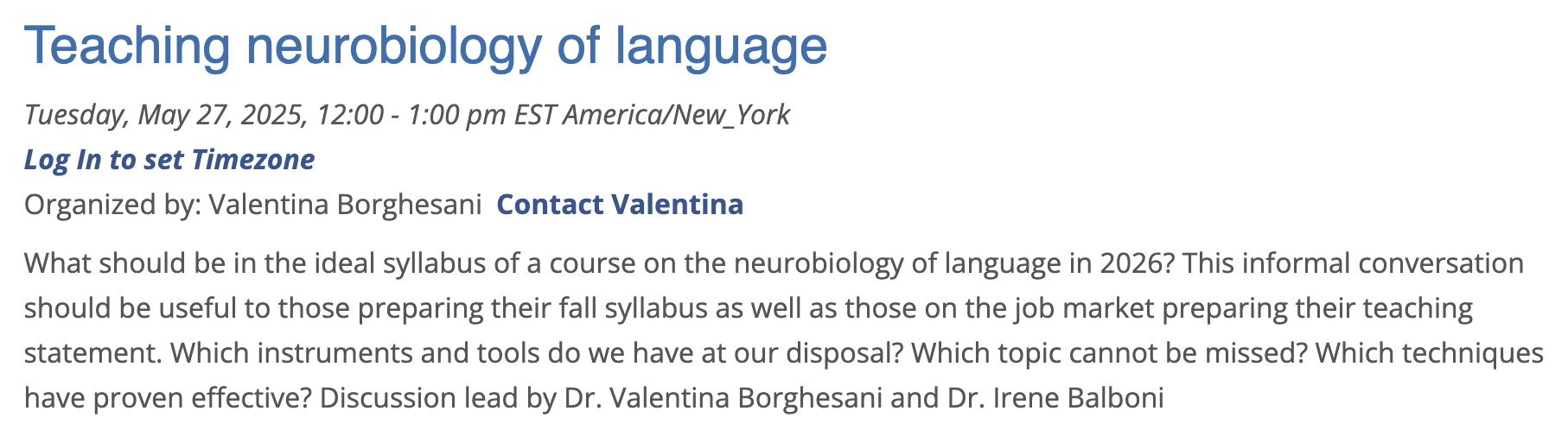Screen dimensions: 1568x430
Task: Click the date Tuesday, May 27, 2025
Action: coord(165,115)
